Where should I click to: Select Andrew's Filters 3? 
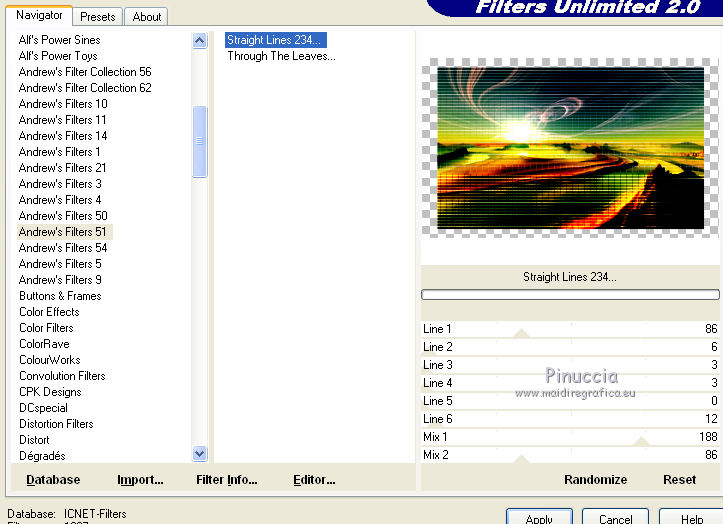coord(60,184)
